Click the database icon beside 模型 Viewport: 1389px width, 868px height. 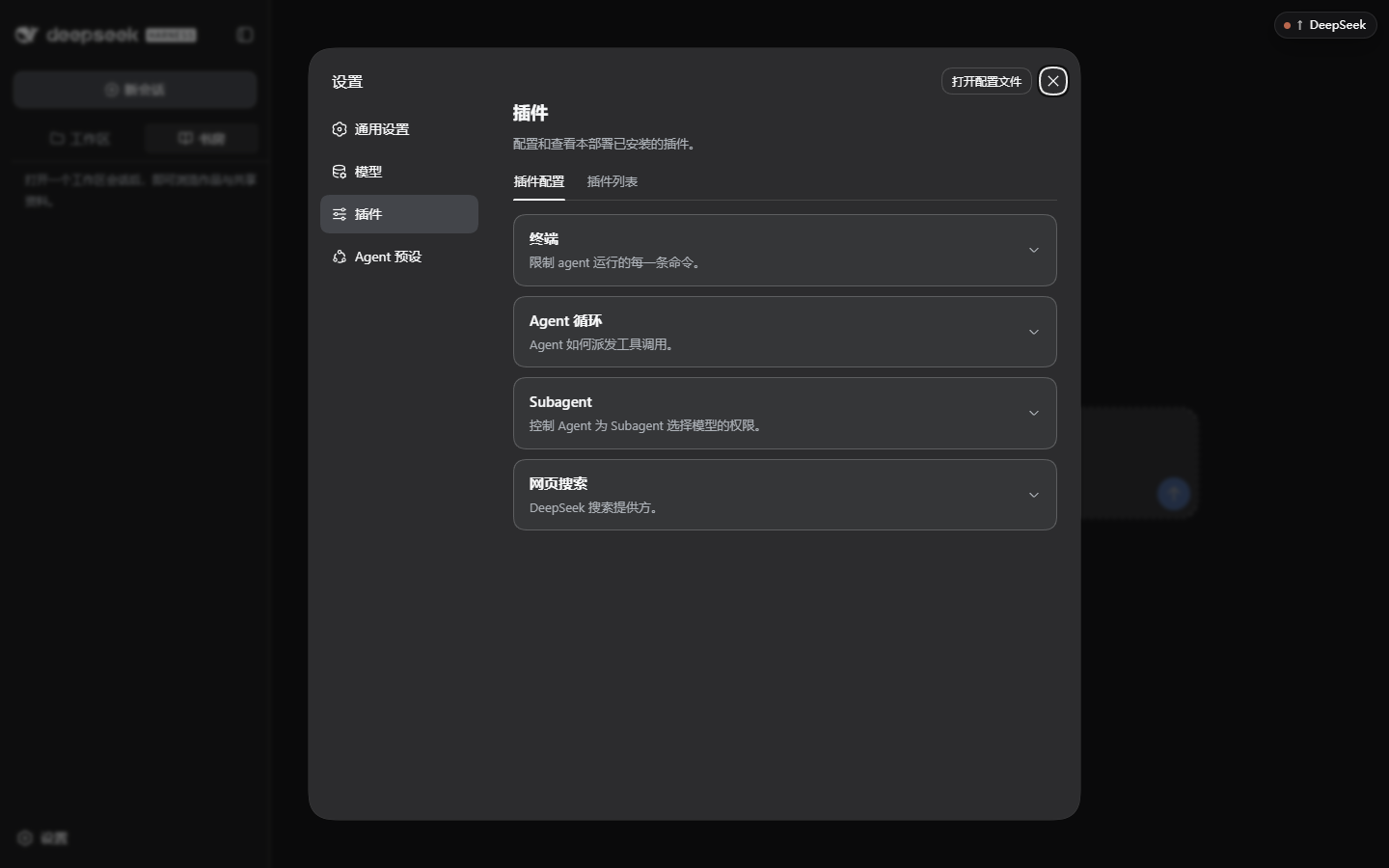pos(340,172)
